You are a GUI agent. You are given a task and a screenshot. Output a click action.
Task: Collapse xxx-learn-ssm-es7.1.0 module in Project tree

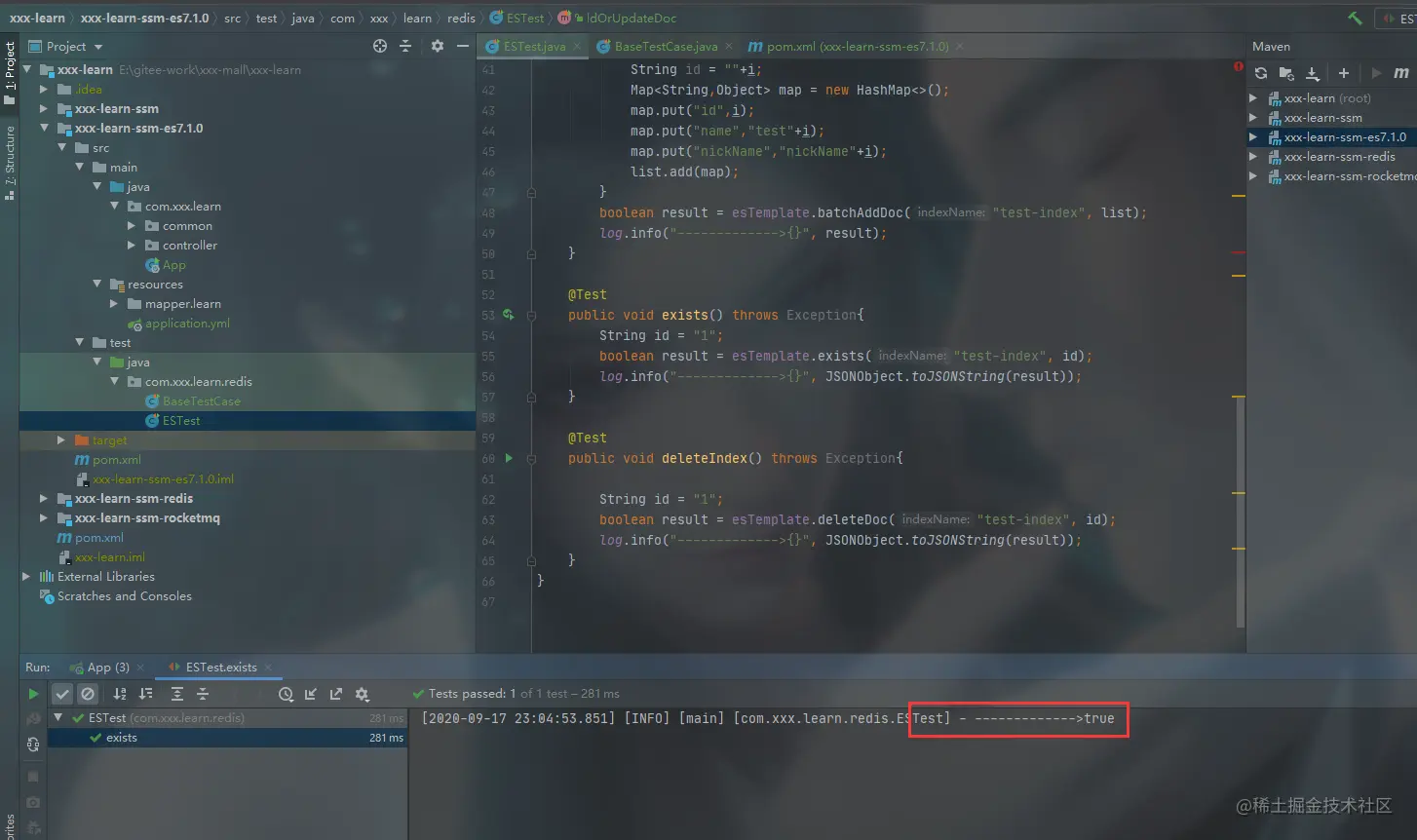click(x=44, y=128)
